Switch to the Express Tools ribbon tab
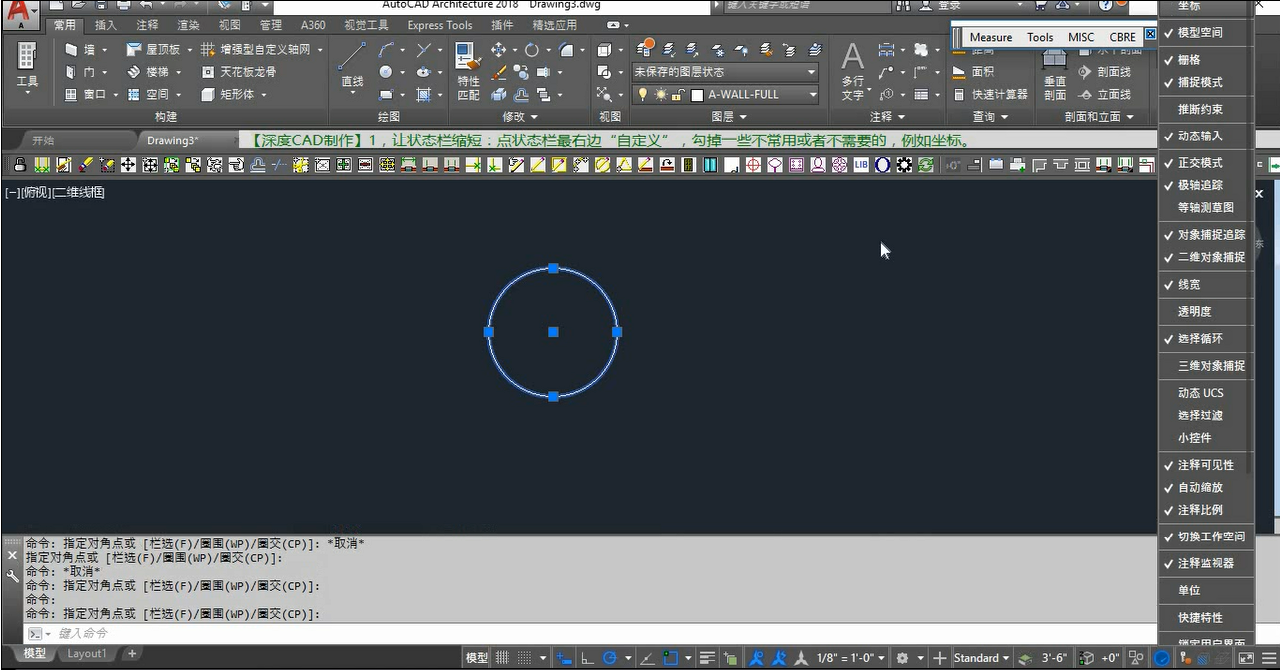 [440, 25]
